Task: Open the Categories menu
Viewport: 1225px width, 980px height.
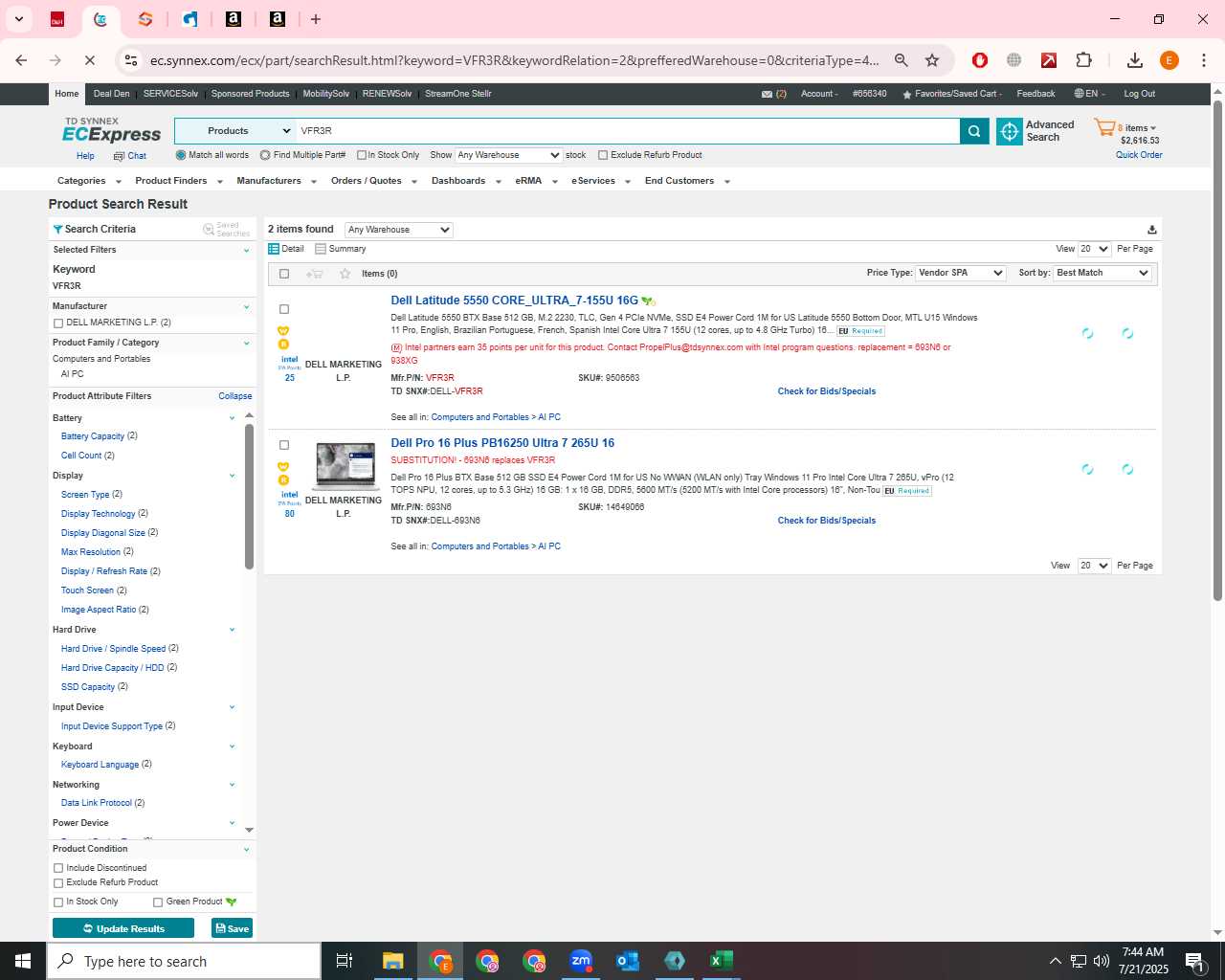Action: [88, 181]
